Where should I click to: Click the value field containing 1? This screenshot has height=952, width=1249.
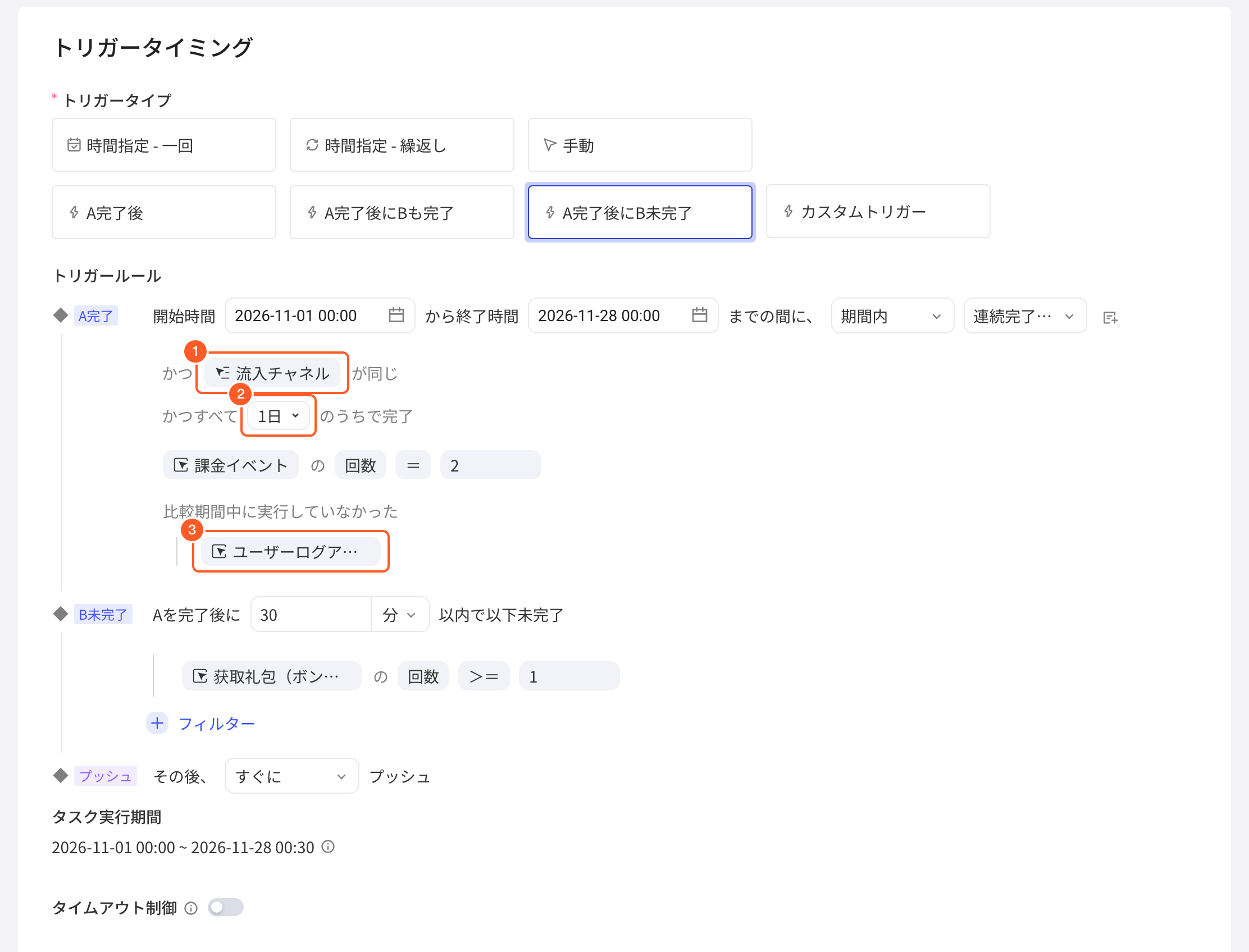pos(569,676)
